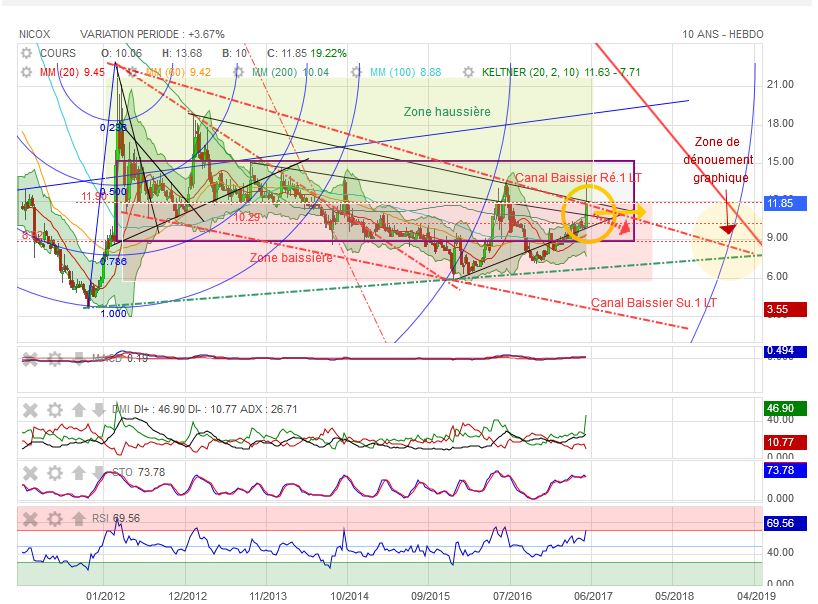Click the 05/2018 date axis label
The image size is (818, 604).
click(675, 596)
